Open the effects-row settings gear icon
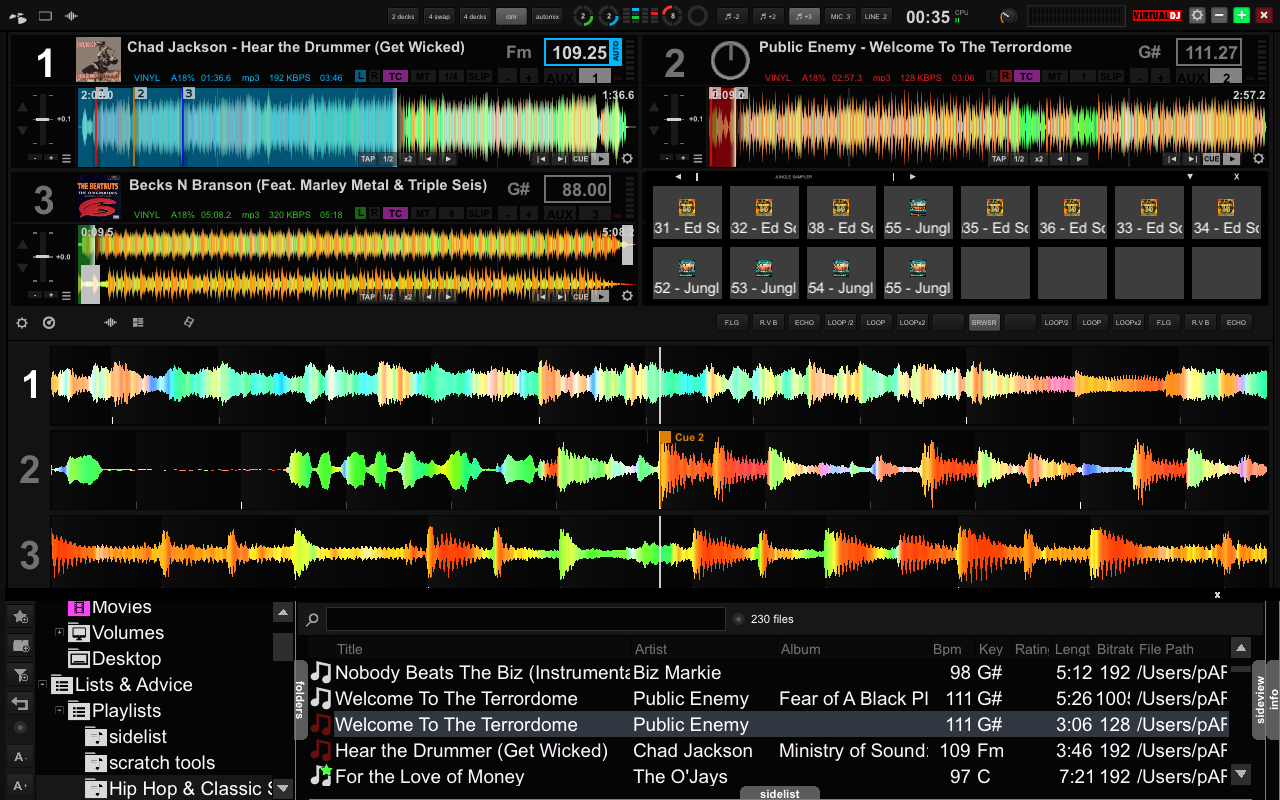The height and width of the screenshot is (800, 1280). (x=22, y=322)
